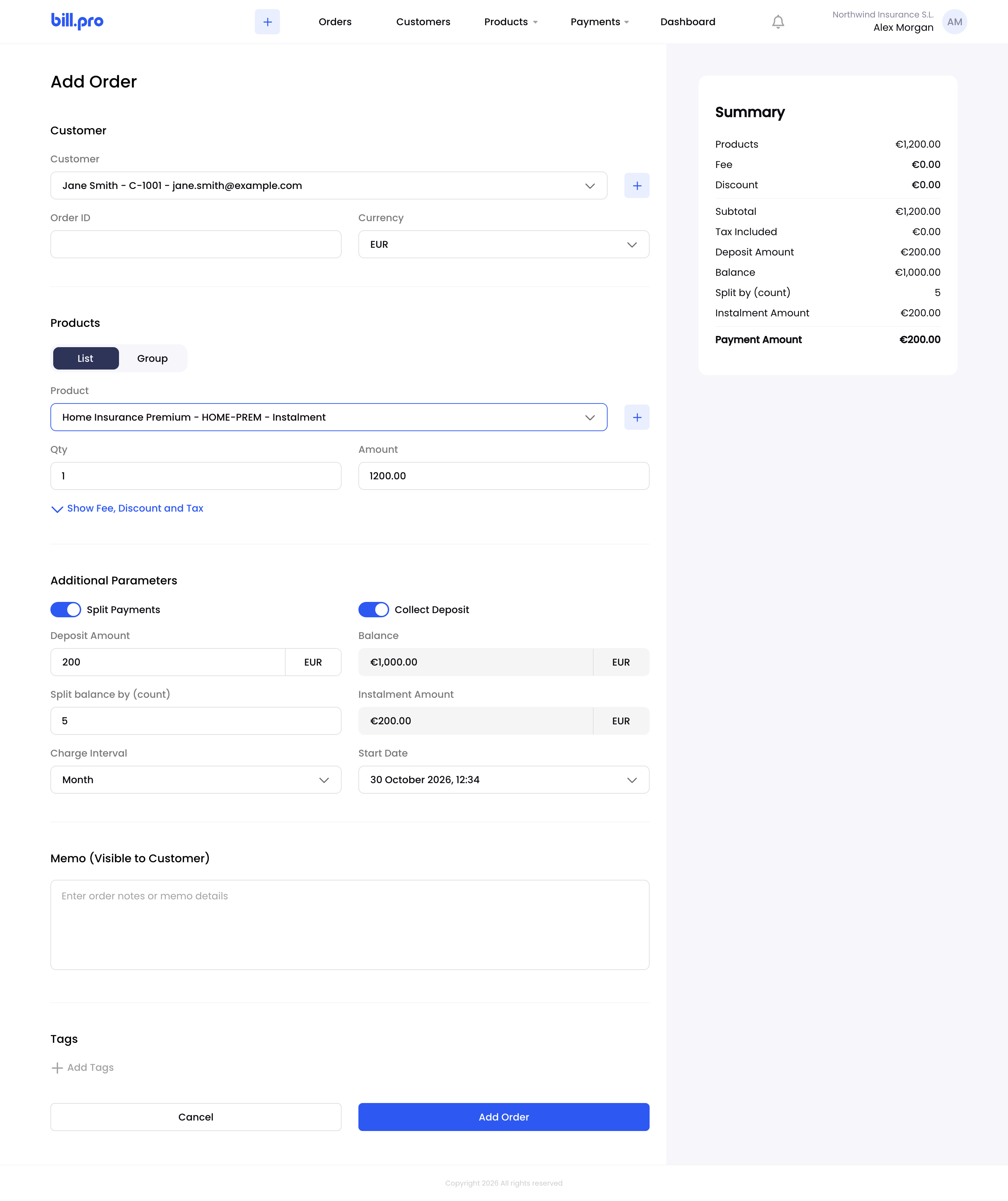The height and width of the screenshot is (1201, 1008).
Task: Go to Orders page
Action: coord(335,22)
